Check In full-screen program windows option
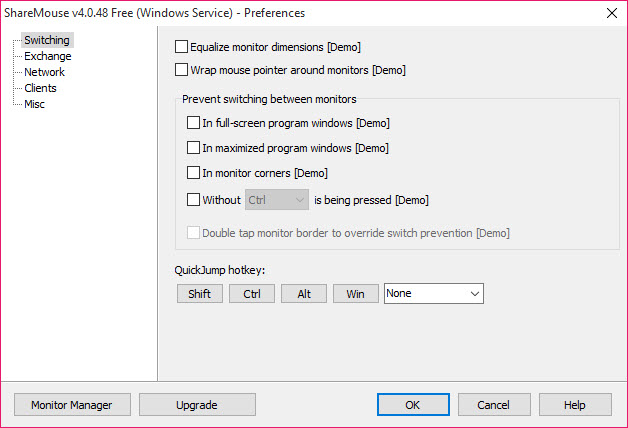 (194, 123)
